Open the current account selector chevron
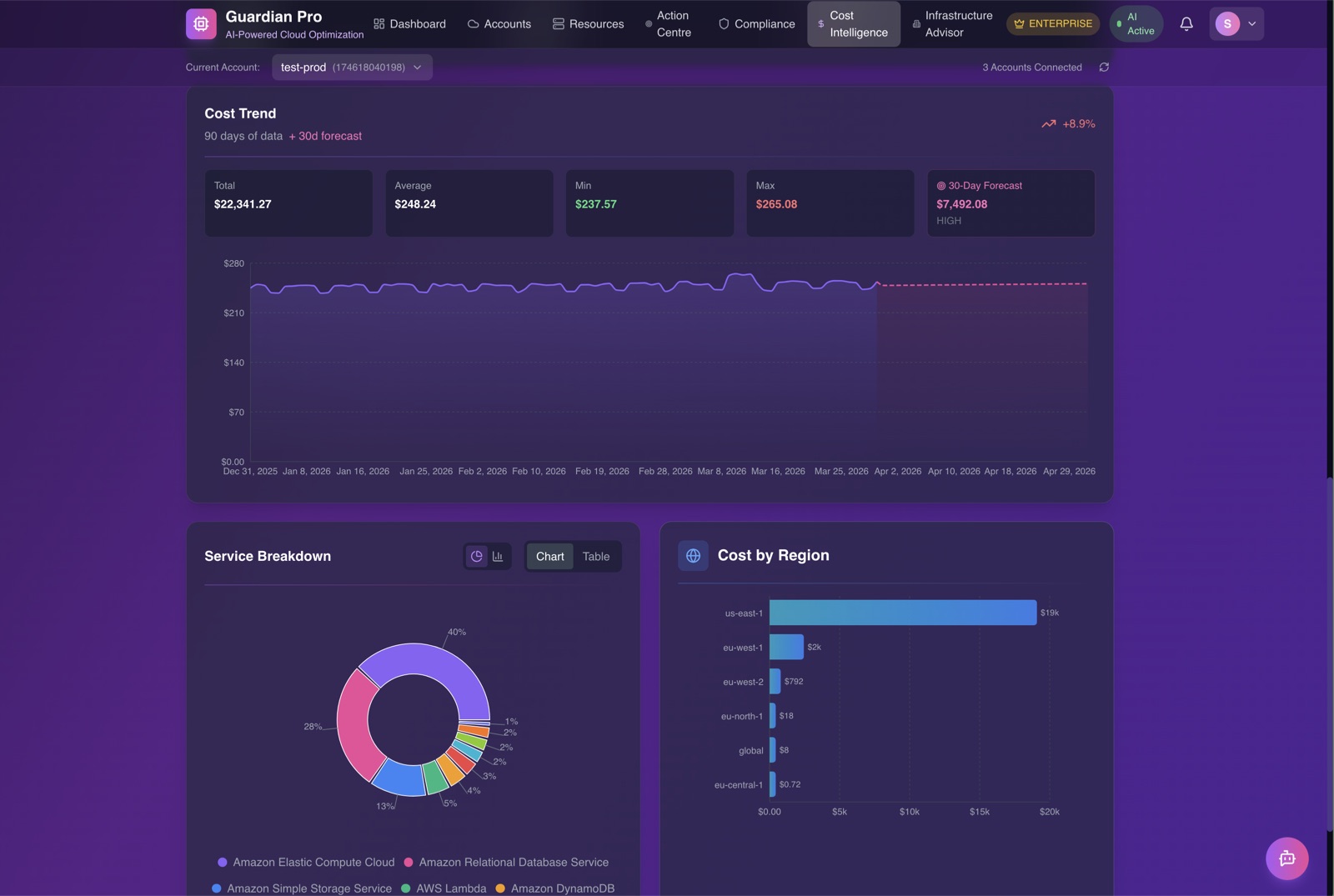Image resolution: width=1334 pixels, height=896 pixels. pyautogui.click(x=419, y=67)
